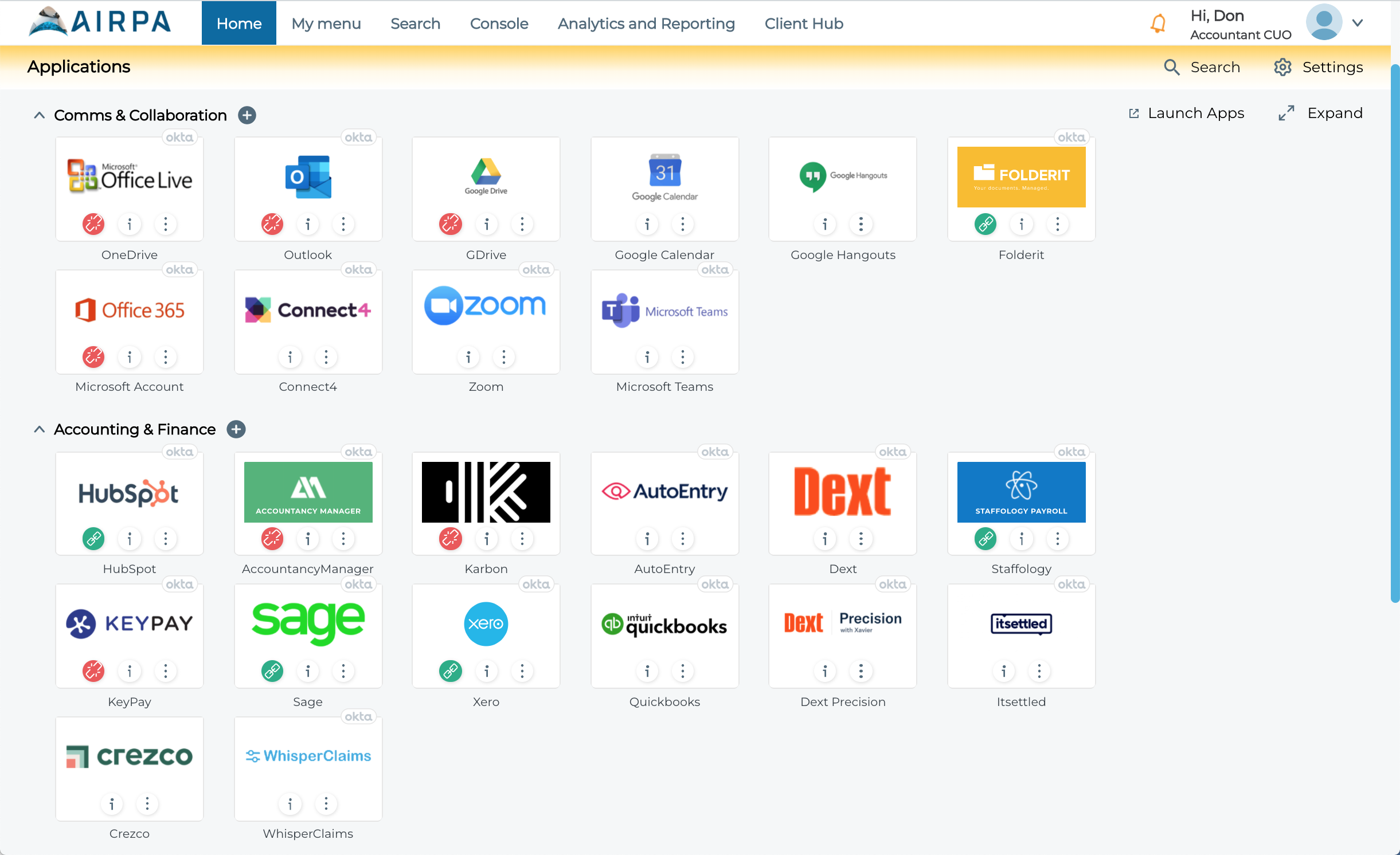Open the user account dropdown arrow
1400x855 pixels.
pyautogui.click(x=1358, y=23)
